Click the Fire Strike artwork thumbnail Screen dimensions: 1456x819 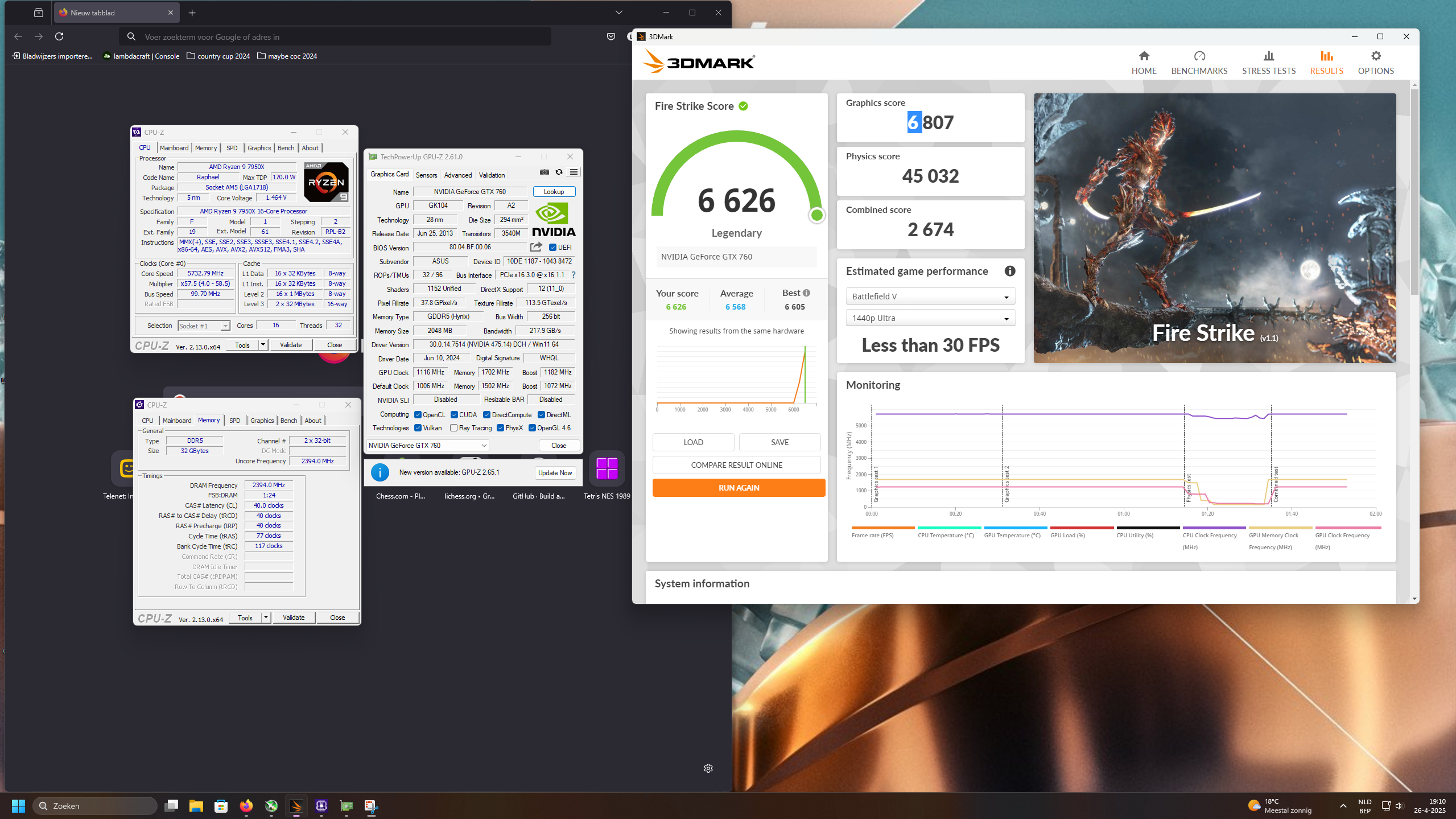point(1215,228)
